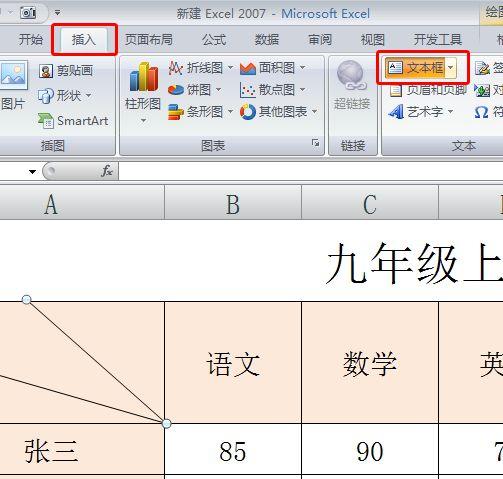Click the 数学 header cell
This screenshot has width=503, height=479.
pos(370,363)
